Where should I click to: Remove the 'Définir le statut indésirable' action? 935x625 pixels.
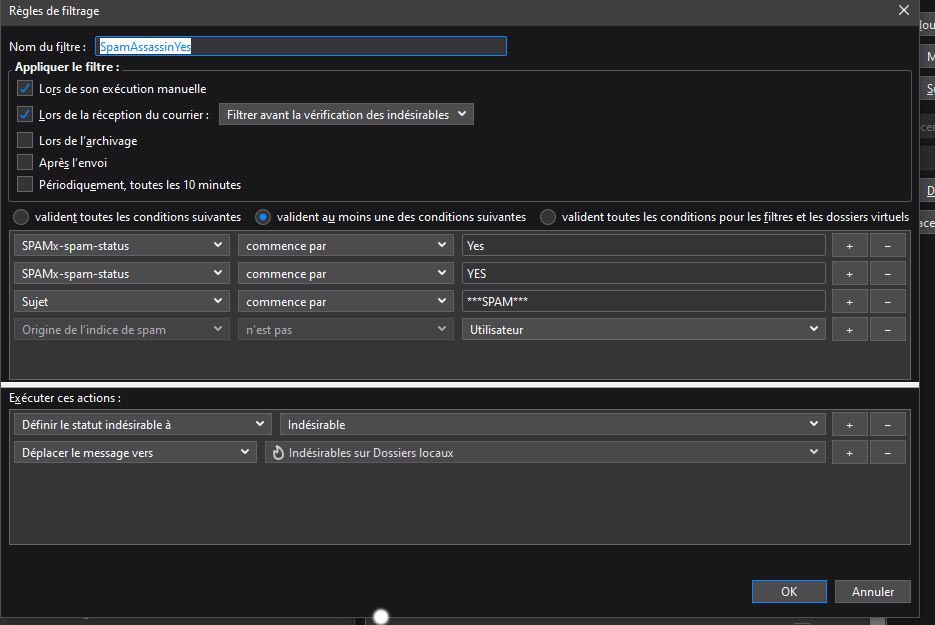click(x=887, y=425)
